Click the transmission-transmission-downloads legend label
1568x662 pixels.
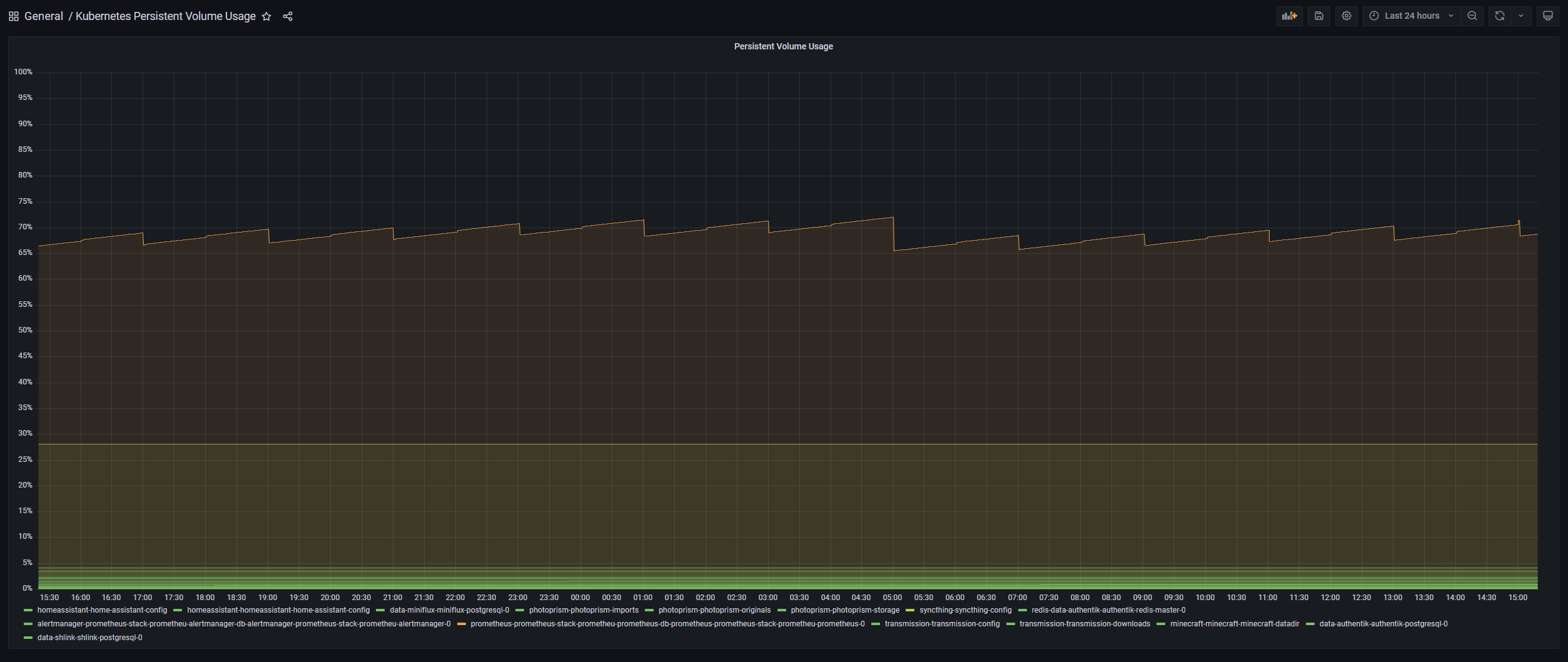pos(1085,624)
